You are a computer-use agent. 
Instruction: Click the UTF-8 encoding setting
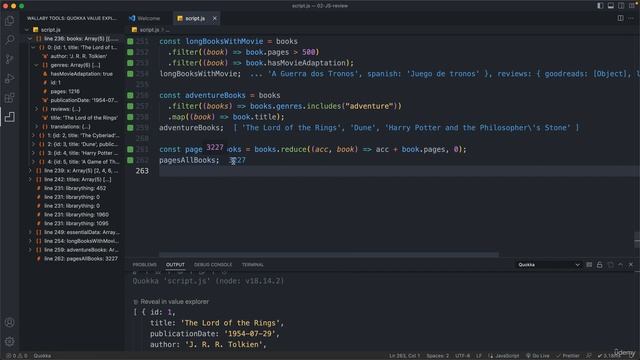[462, 356]
